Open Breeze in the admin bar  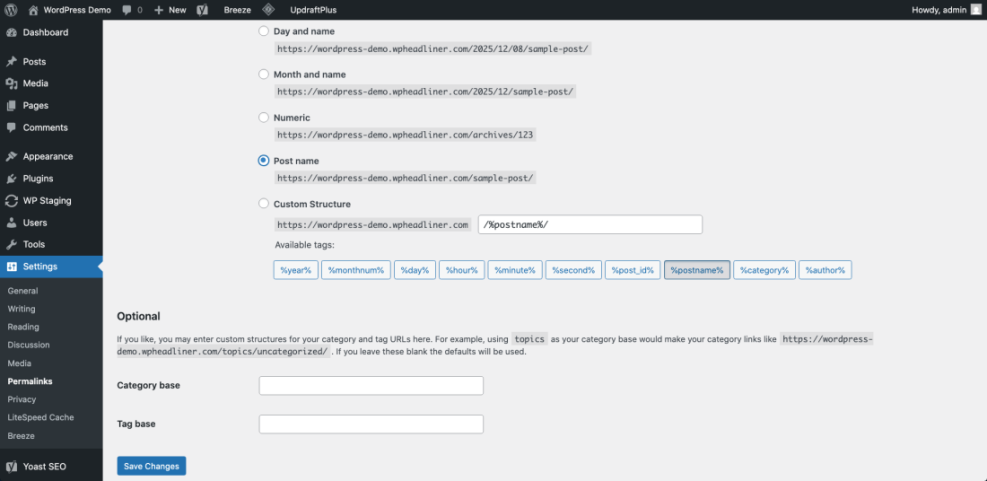[x=237, y=10]
